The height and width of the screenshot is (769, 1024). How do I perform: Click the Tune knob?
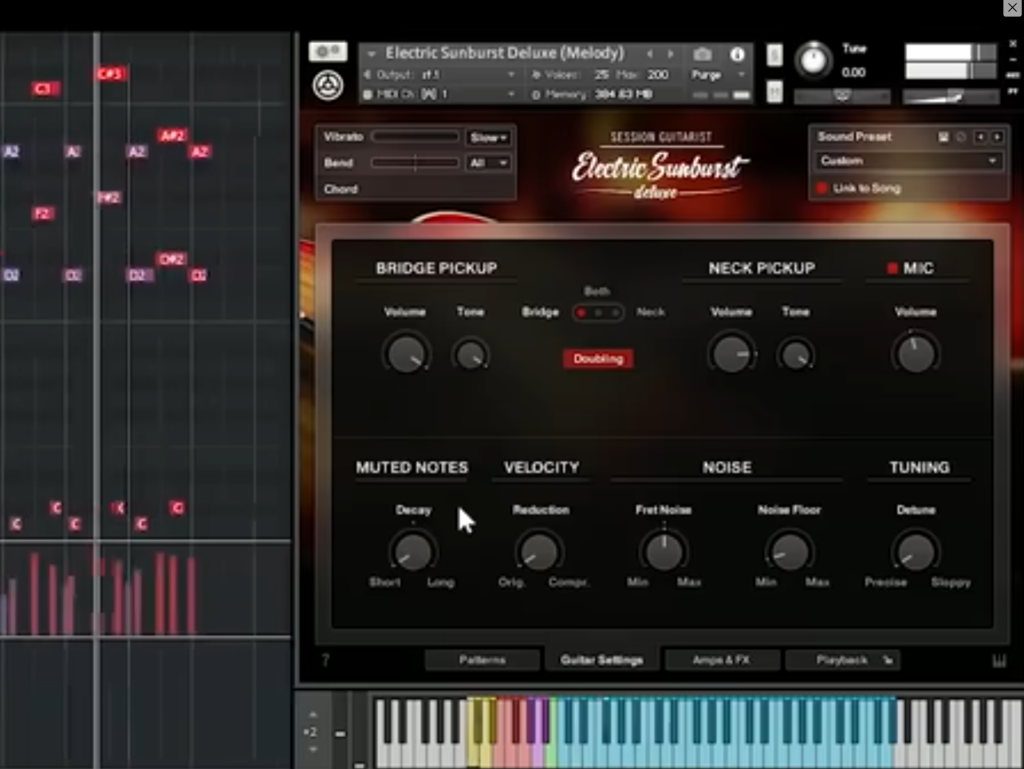[x=813, y=60]
